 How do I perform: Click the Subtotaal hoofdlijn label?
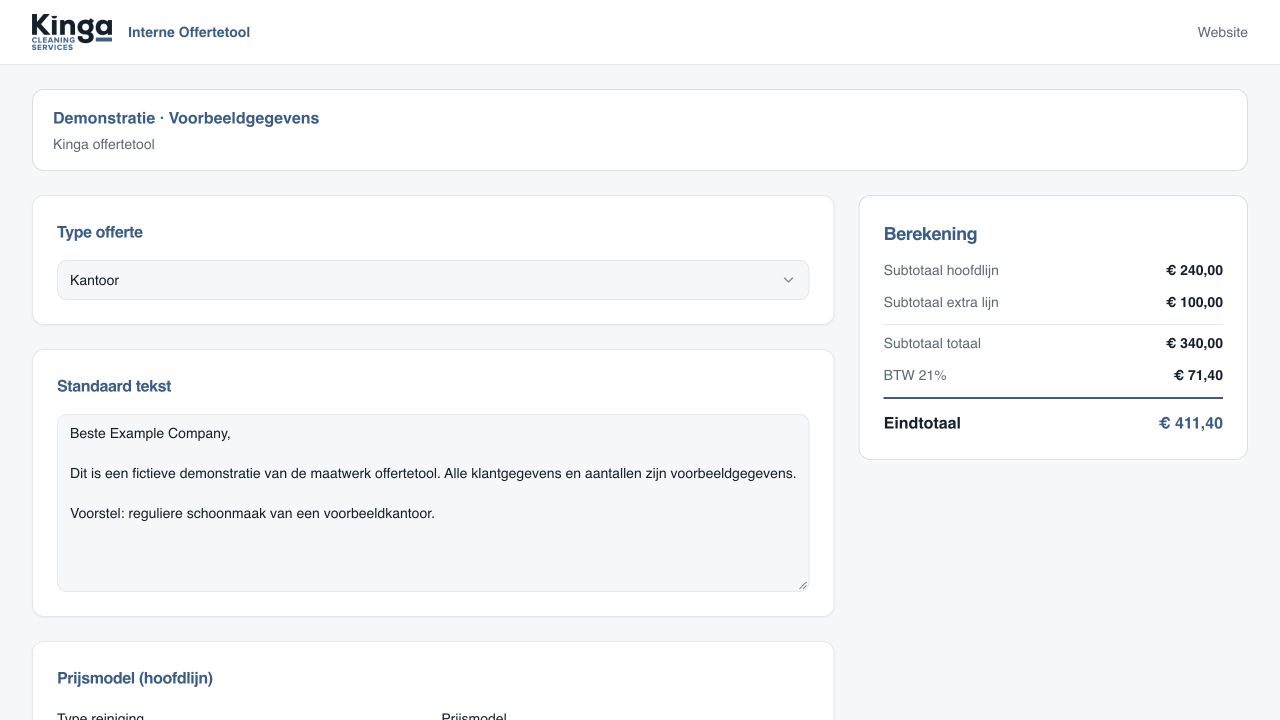coord(941,270)
